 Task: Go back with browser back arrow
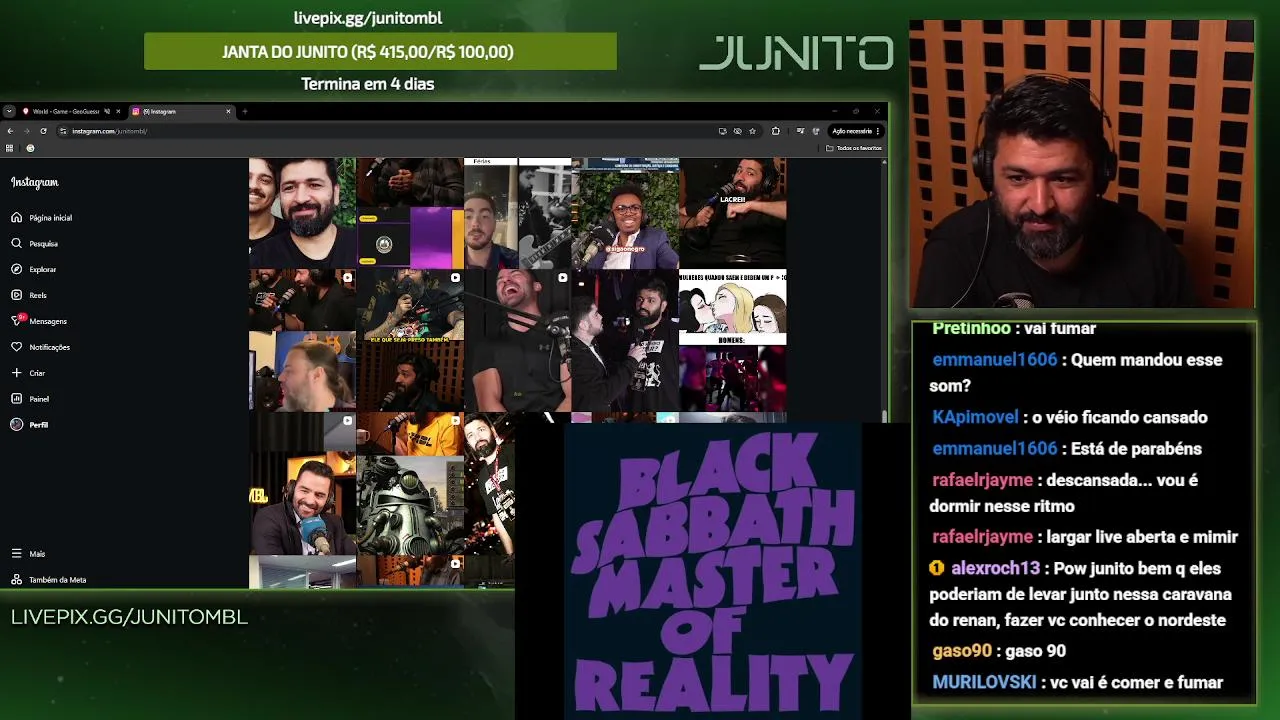pos(10,131)
